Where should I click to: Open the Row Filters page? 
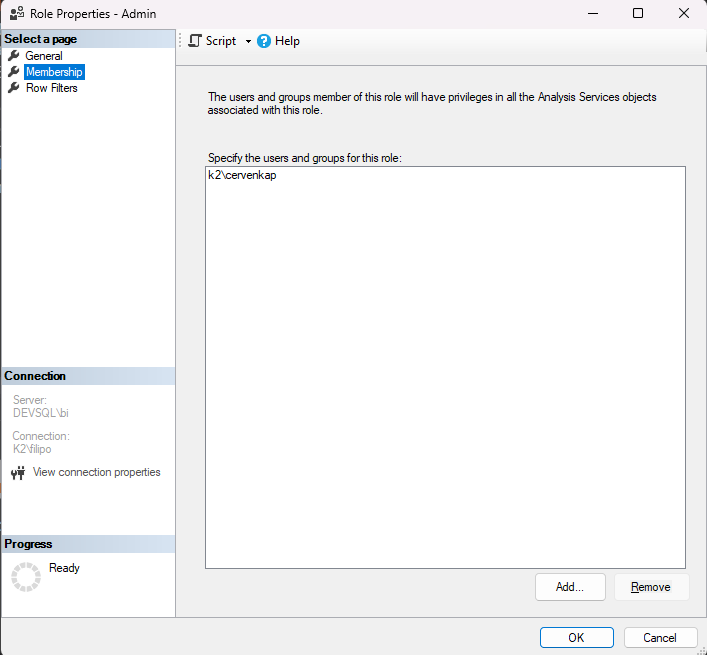pyautogui.click(x=51, y=88)
